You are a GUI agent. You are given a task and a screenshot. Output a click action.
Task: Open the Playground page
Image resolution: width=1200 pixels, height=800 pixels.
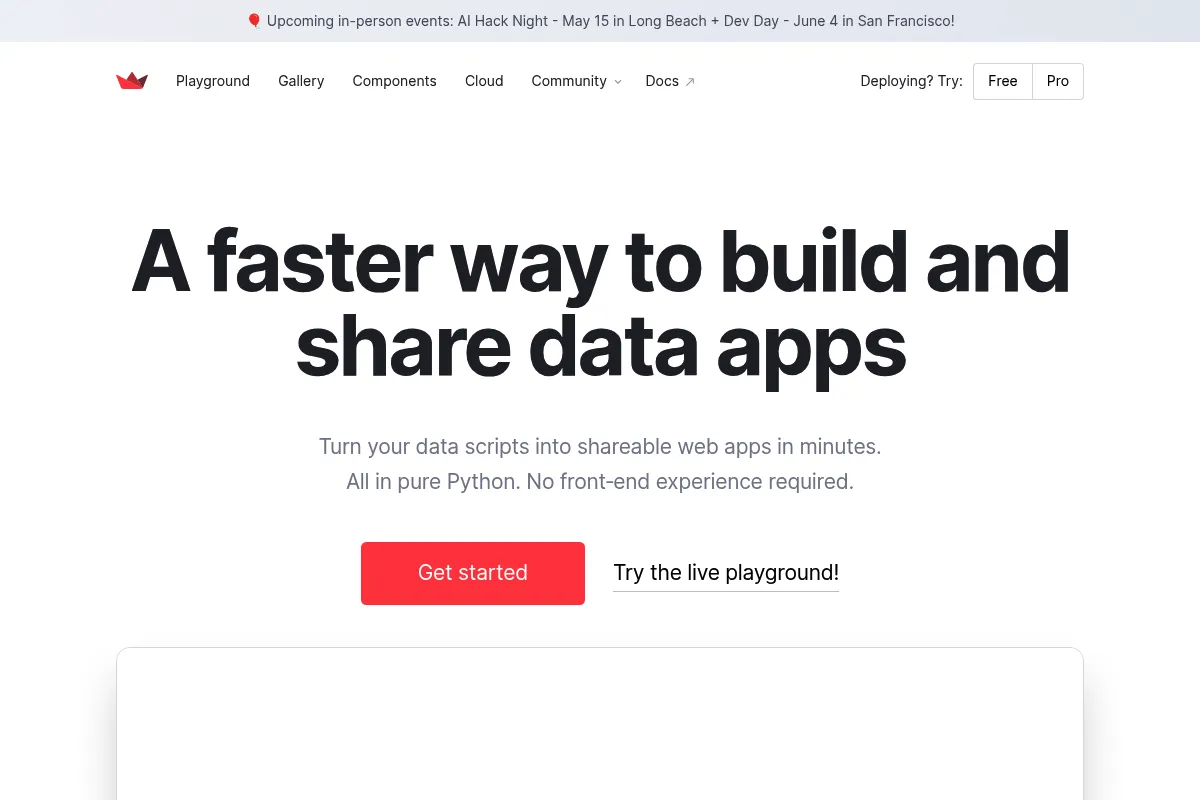tap(213, 81)
